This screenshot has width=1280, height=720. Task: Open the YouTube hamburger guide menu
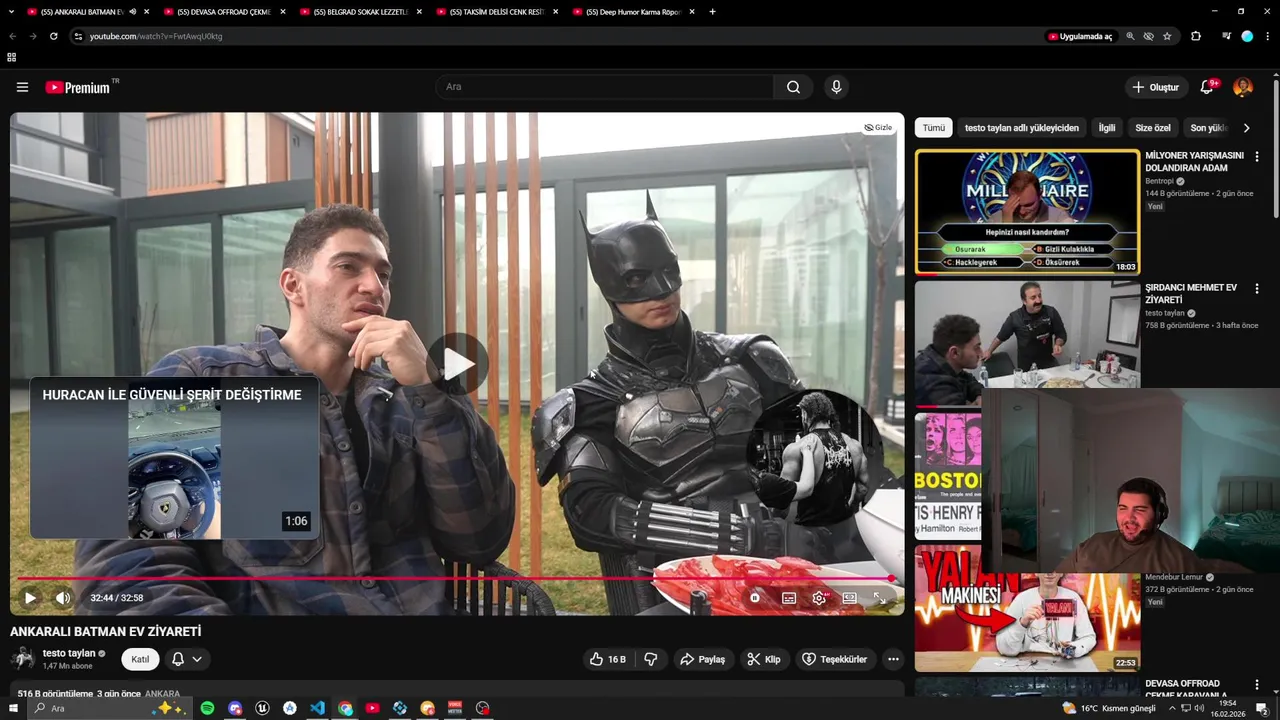[x=22, y=87]
